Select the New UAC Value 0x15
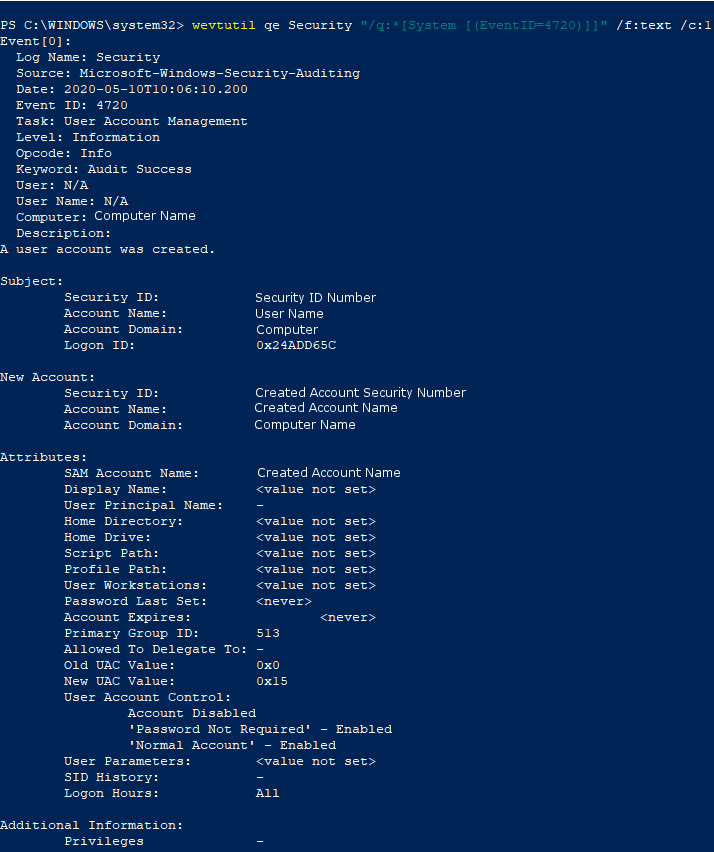714x852 pixels. tap(272, 681)
